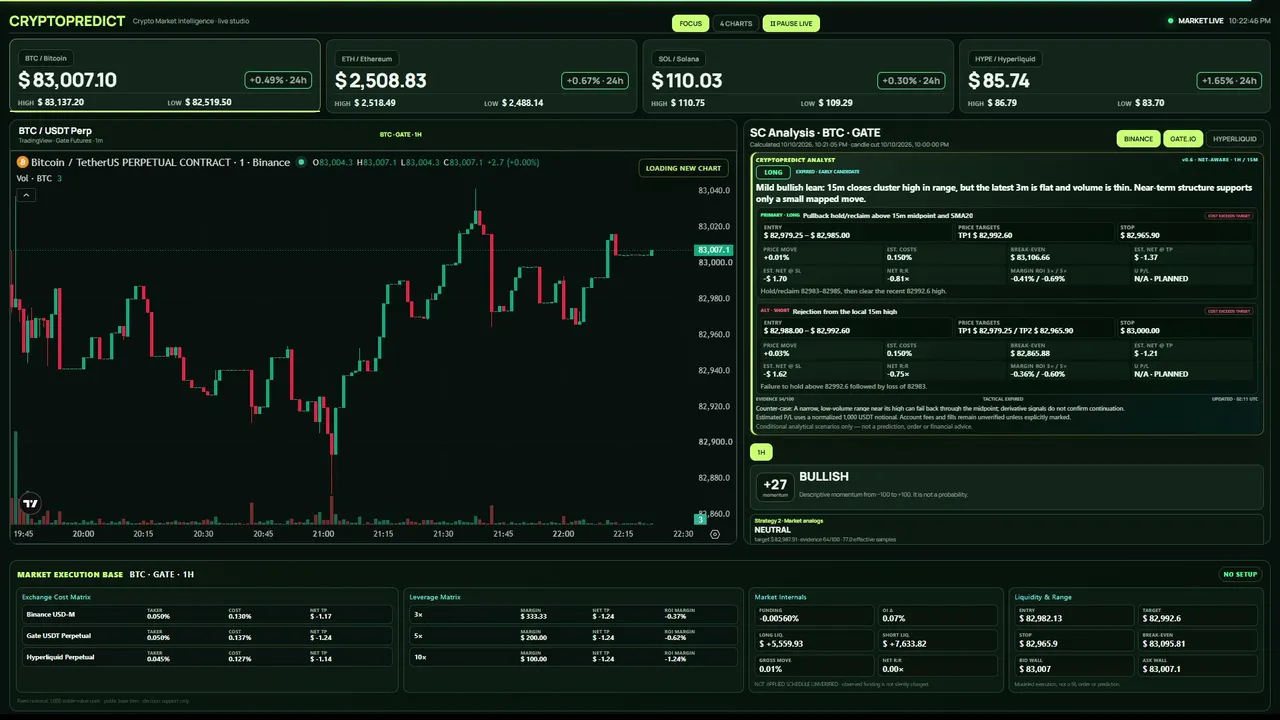Select 10× leverage row
Viewport: 1280px width, 720px height.
tap(574, 657)
